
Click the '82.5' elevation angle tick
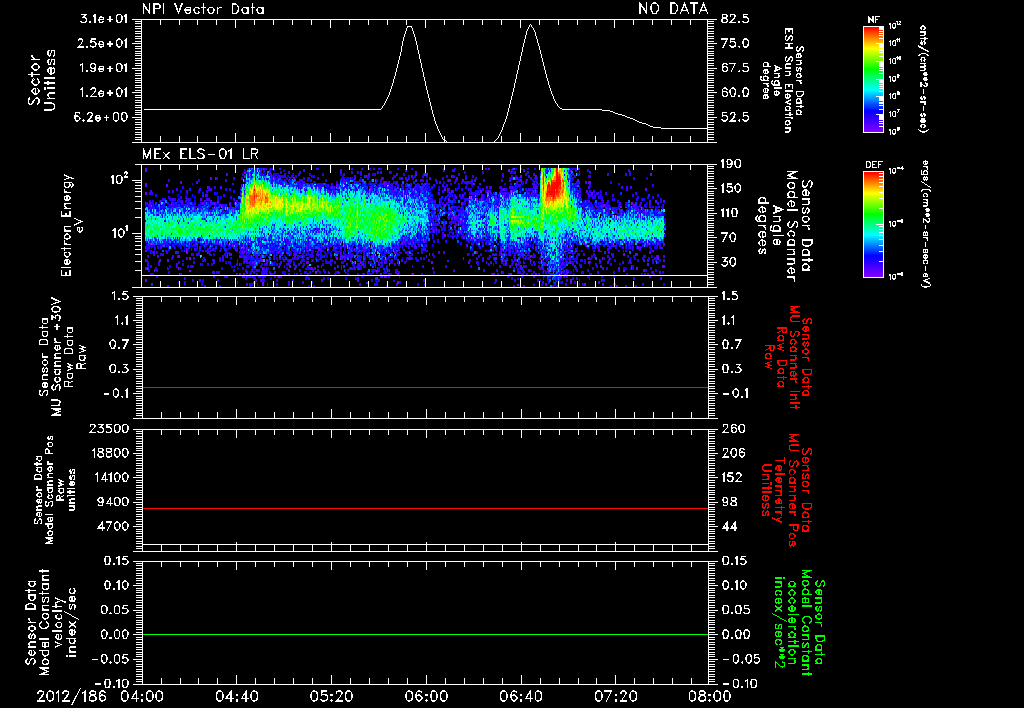click(735, 19)
